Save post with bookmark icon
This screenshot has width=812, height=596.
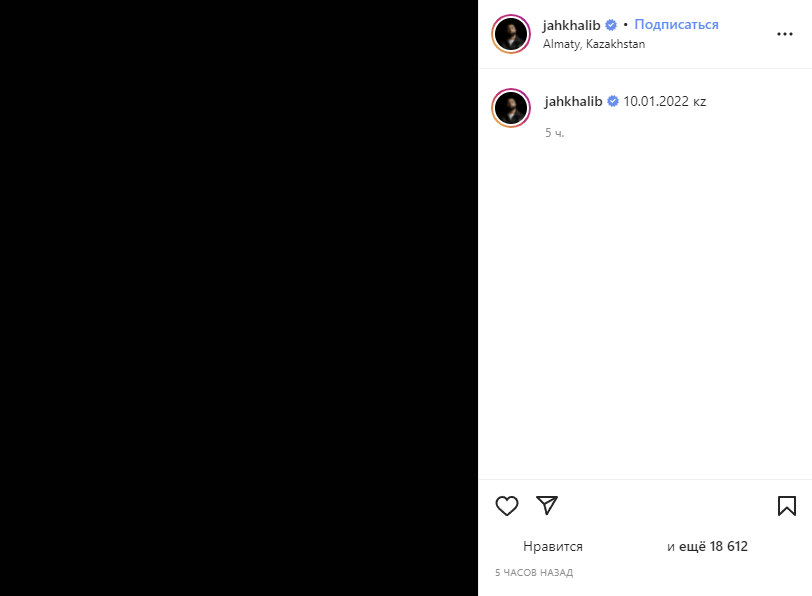coord(787,506)
